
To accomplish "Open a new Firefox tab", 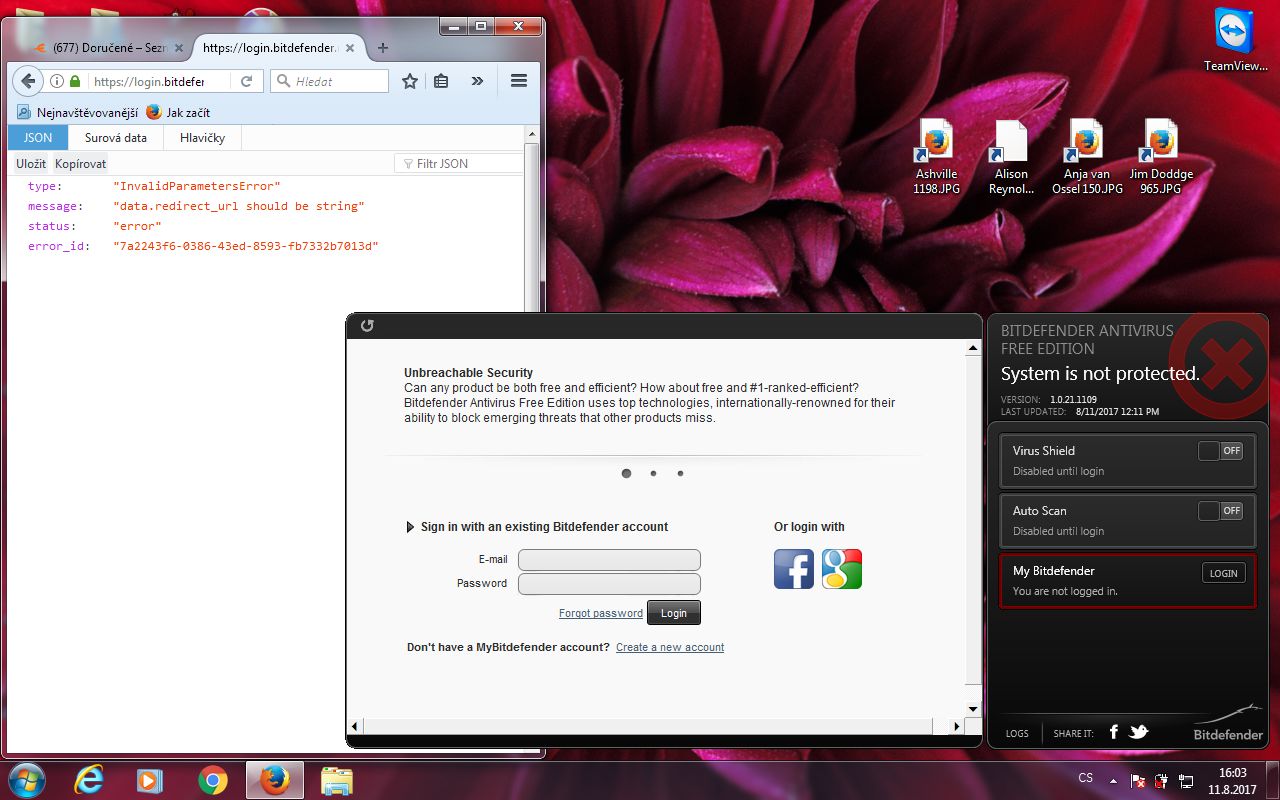I will (x=383, y=48).
